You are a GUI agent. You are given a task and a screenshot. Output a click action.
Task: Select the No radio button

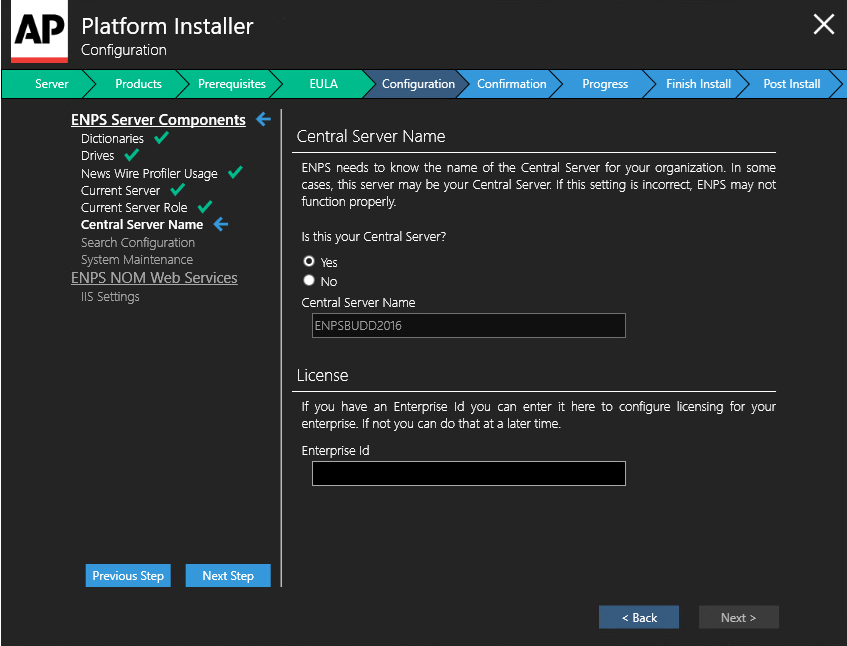309,280
